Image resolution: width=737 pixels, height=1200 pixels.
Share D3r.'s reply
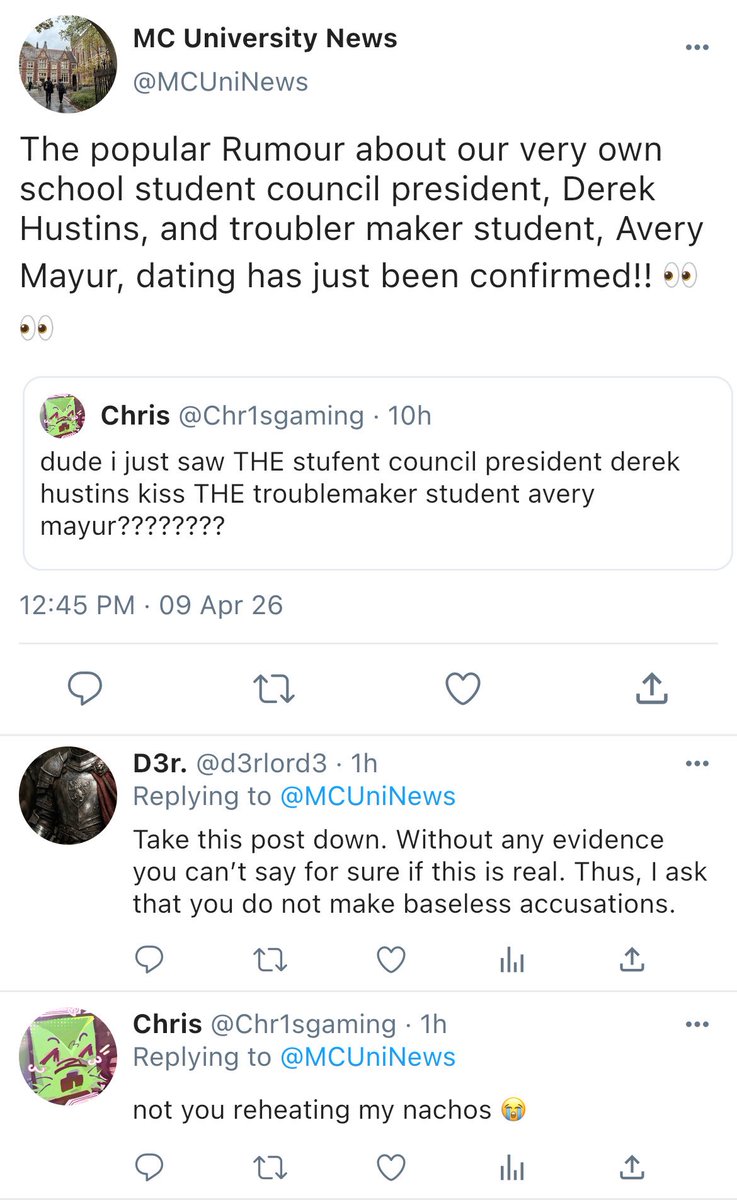(x=631, y=960)
